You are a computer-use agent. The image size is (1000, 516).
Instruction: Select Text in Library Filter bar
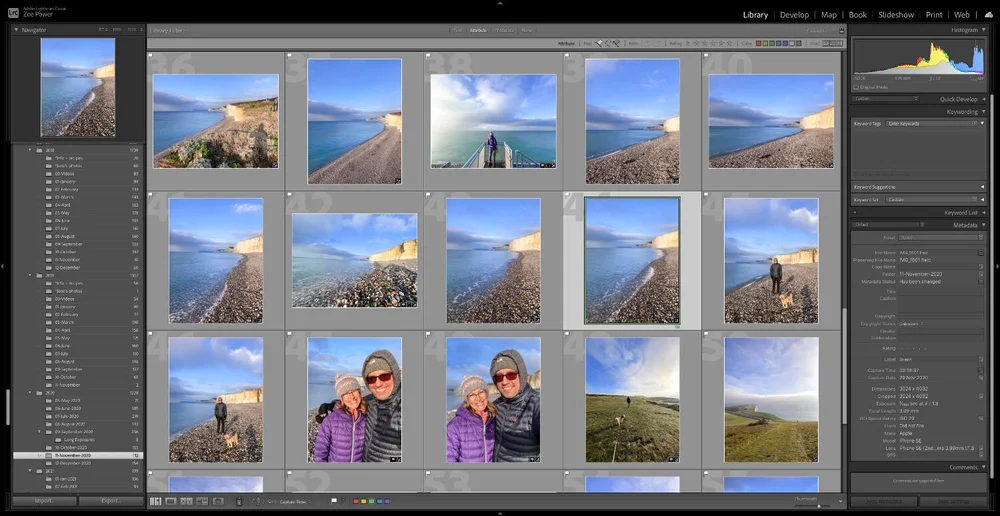coord(458,30)
